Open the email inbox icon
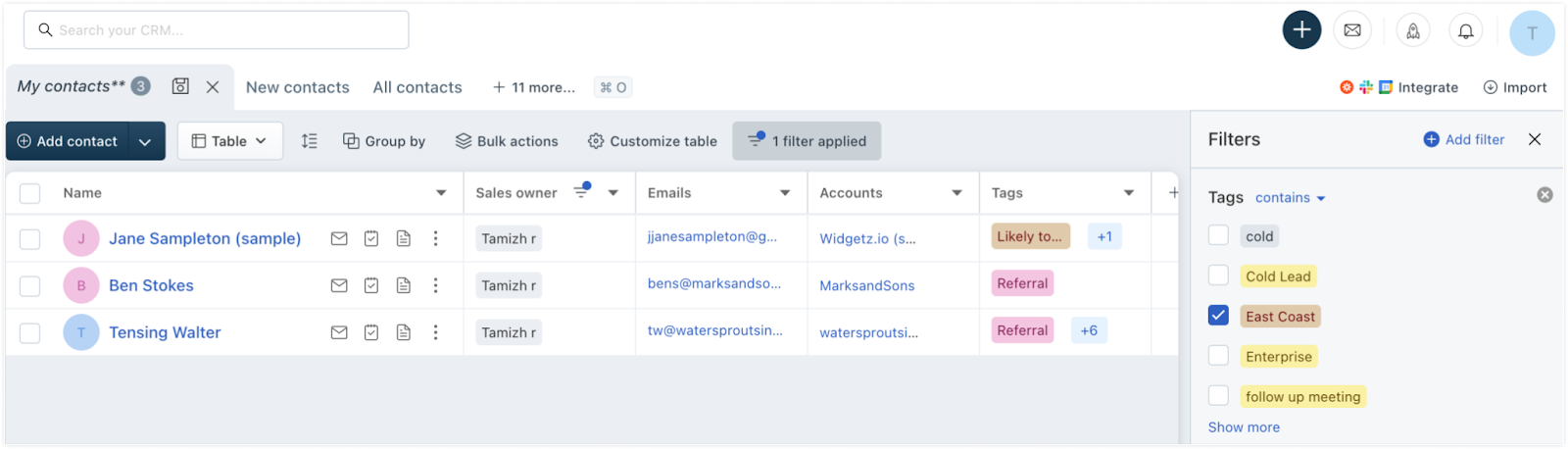 (1352, 30)
